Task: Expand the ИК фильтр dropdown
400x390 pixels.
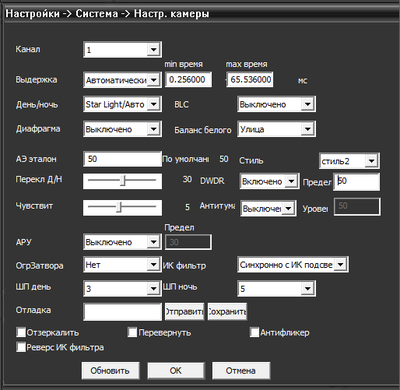Action: [293, 265]
